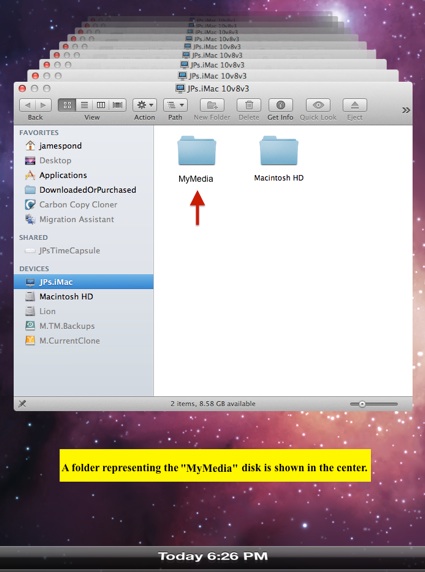Open the Path dropdown menu
The height and width of the screenshot is (572, 425).
[x=175, y=105]
